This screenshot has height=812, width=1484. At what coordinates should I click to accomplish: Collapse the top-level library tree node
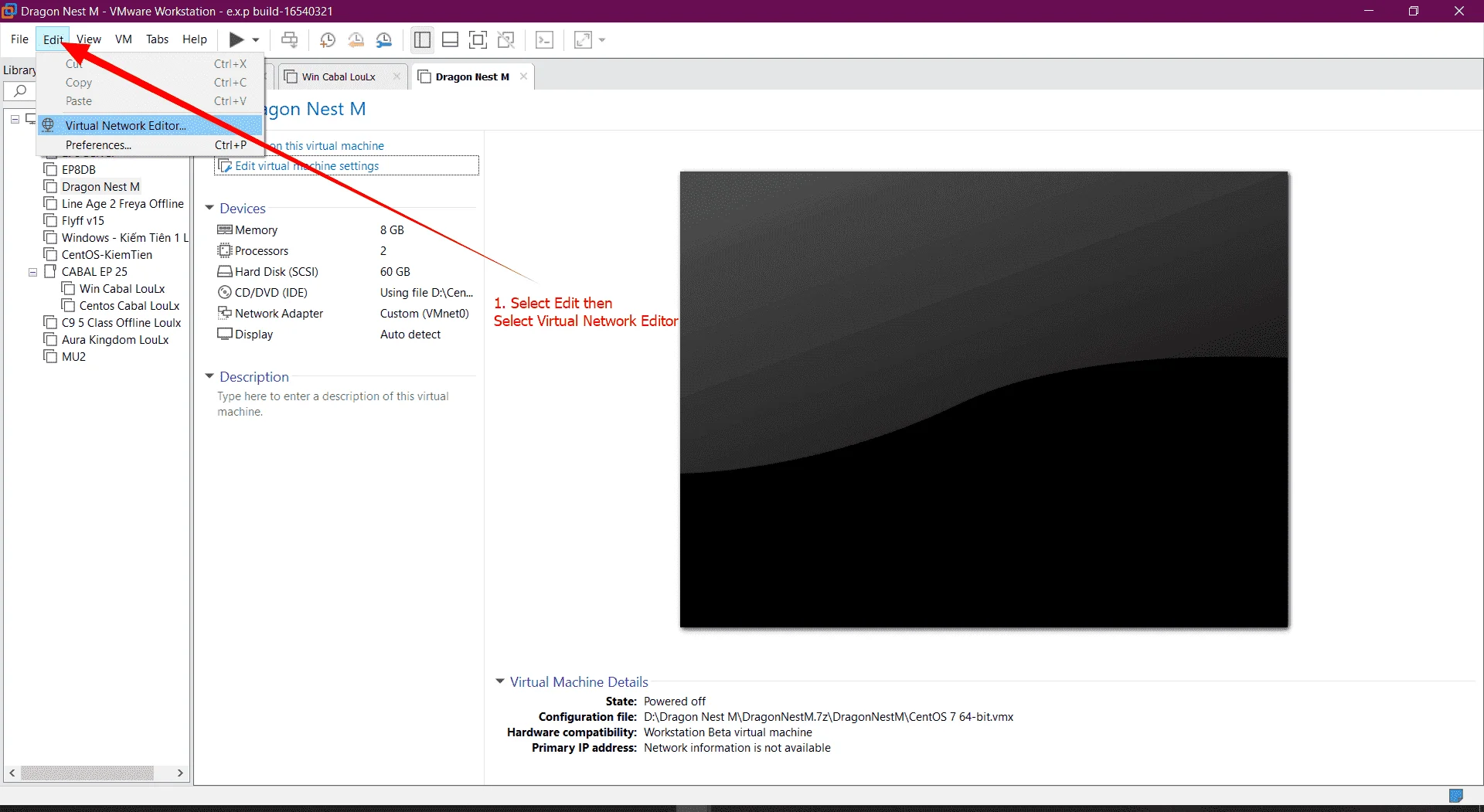click(x=15, y=119)
